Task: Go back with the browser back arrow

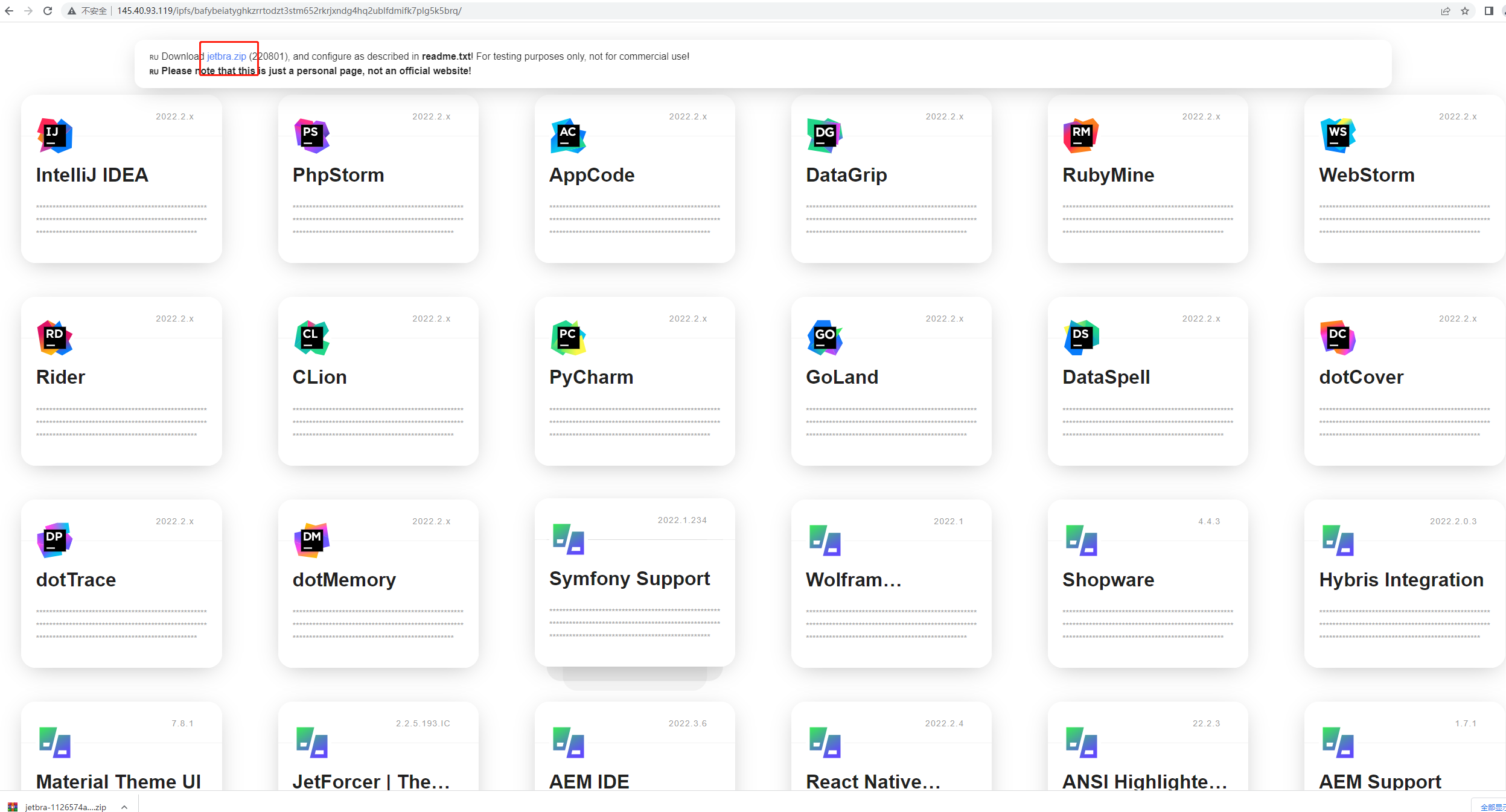Action: point(9,11)
